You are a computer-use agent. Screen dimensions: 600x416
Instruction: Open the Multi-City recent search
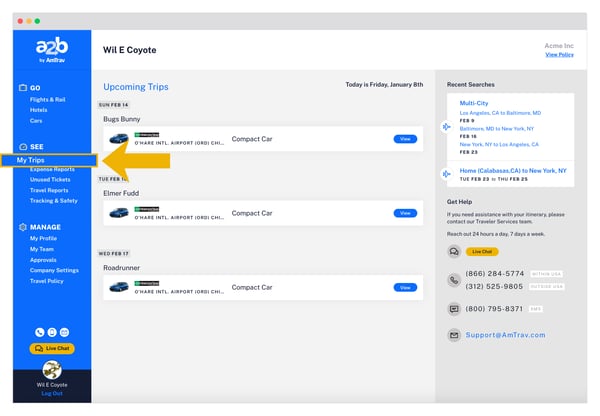coord(474,103)
